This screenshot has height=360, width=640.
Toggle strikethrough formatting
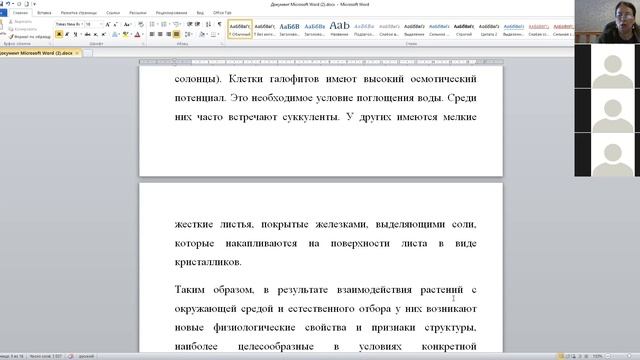(87, 34)
